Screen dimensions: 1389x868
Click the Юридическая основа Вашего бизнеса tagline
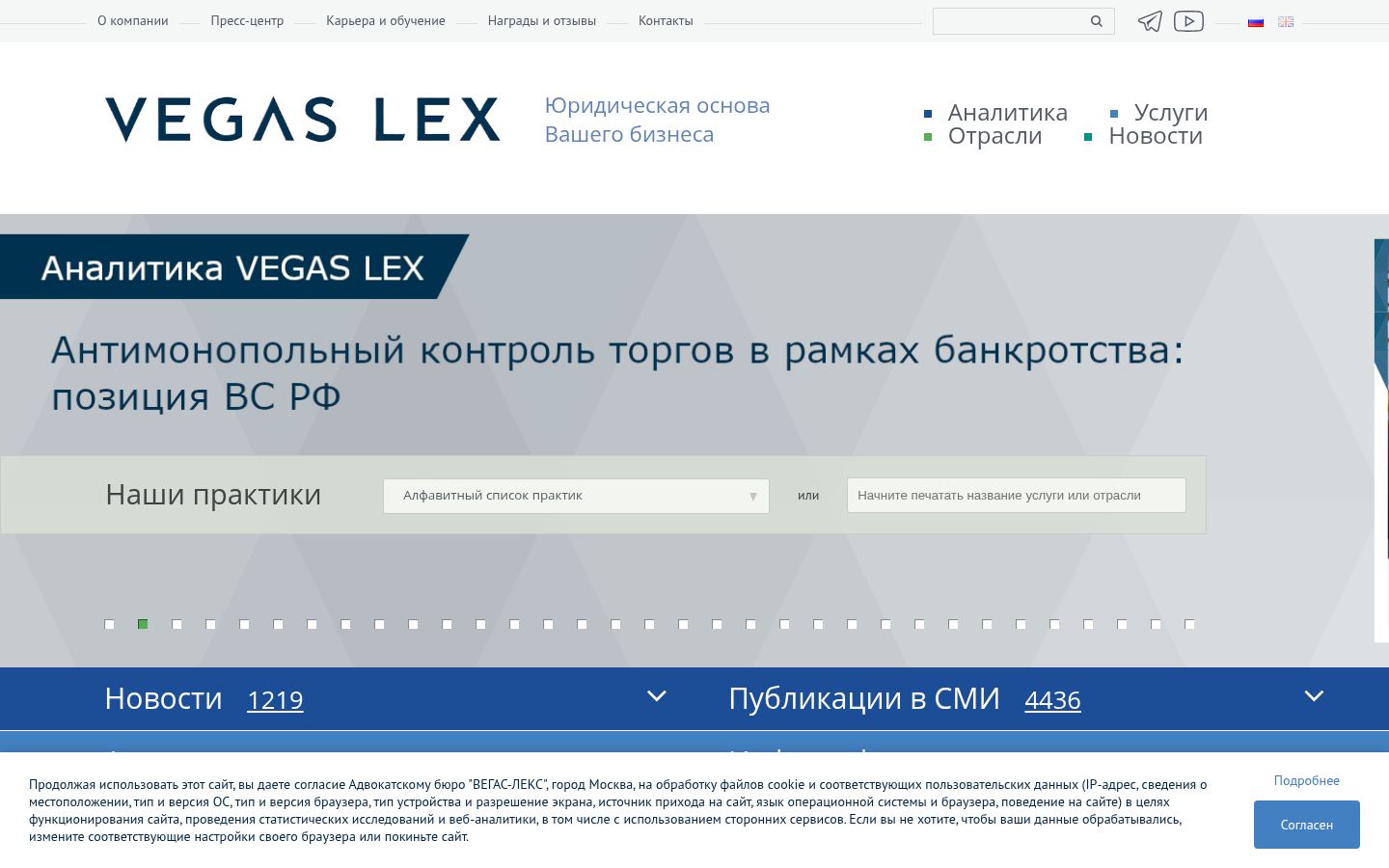coord(658,120)
